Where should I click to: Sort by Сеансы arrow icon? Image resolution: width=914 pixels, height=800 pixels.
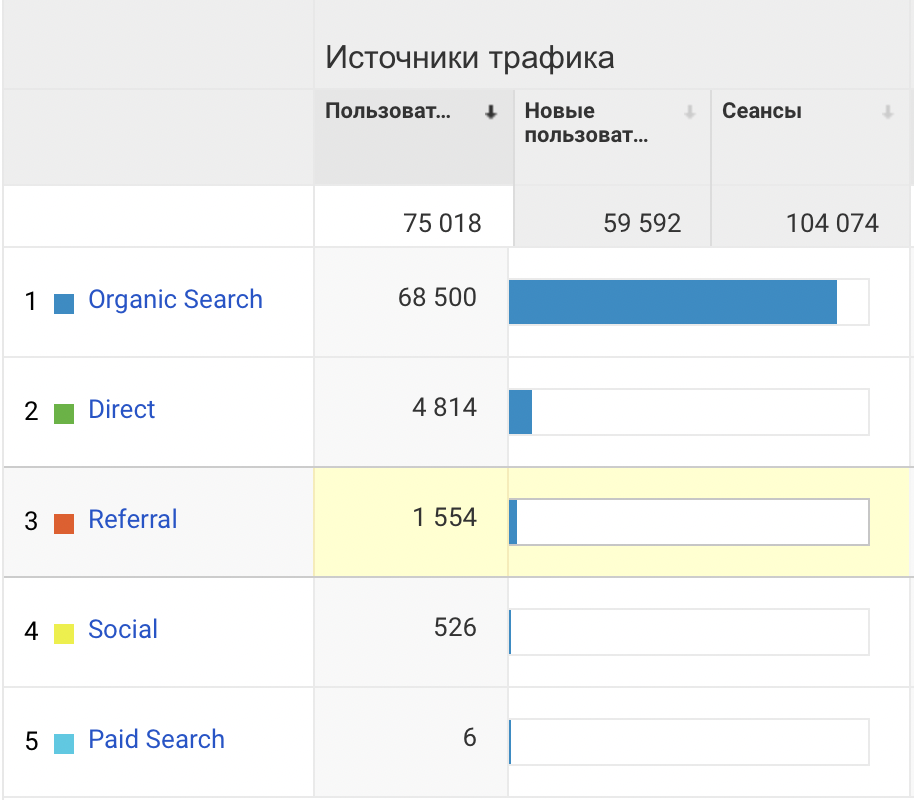click(x=888, y=112)
